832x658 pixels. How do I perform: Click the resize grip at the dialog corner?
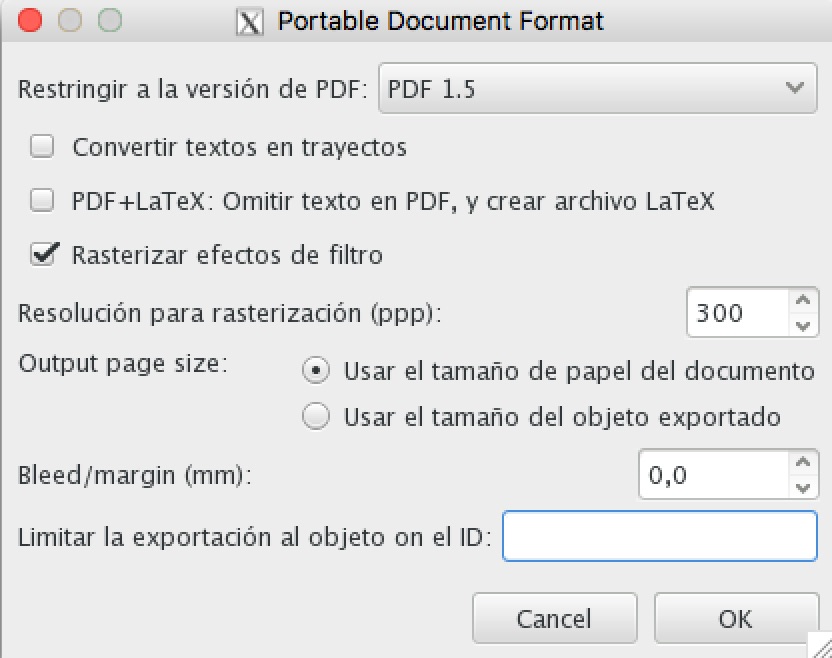[821, 647]
